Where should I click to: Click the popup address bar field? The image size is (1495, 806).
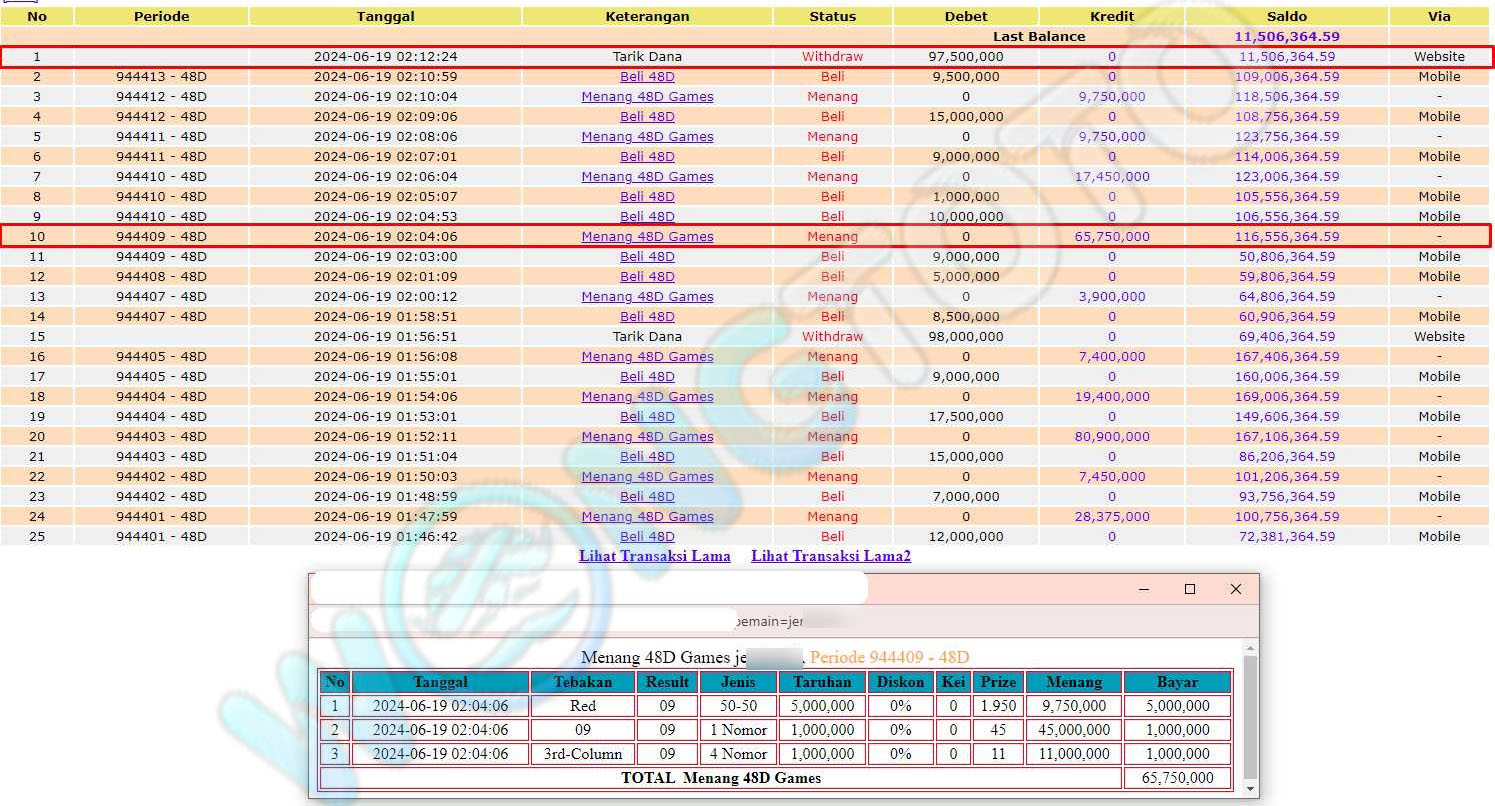tap(525, 621)
